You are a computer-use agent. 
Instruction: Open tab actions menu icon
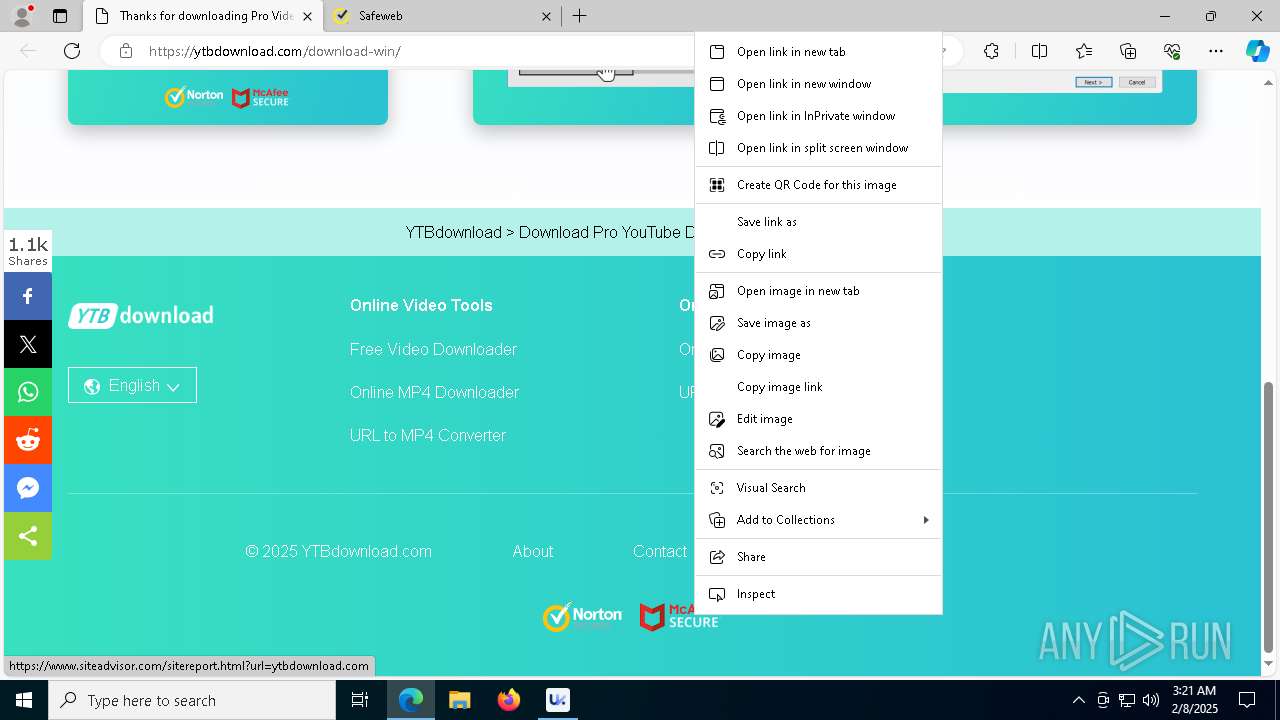pyautogui.click(x=60, y=16)
